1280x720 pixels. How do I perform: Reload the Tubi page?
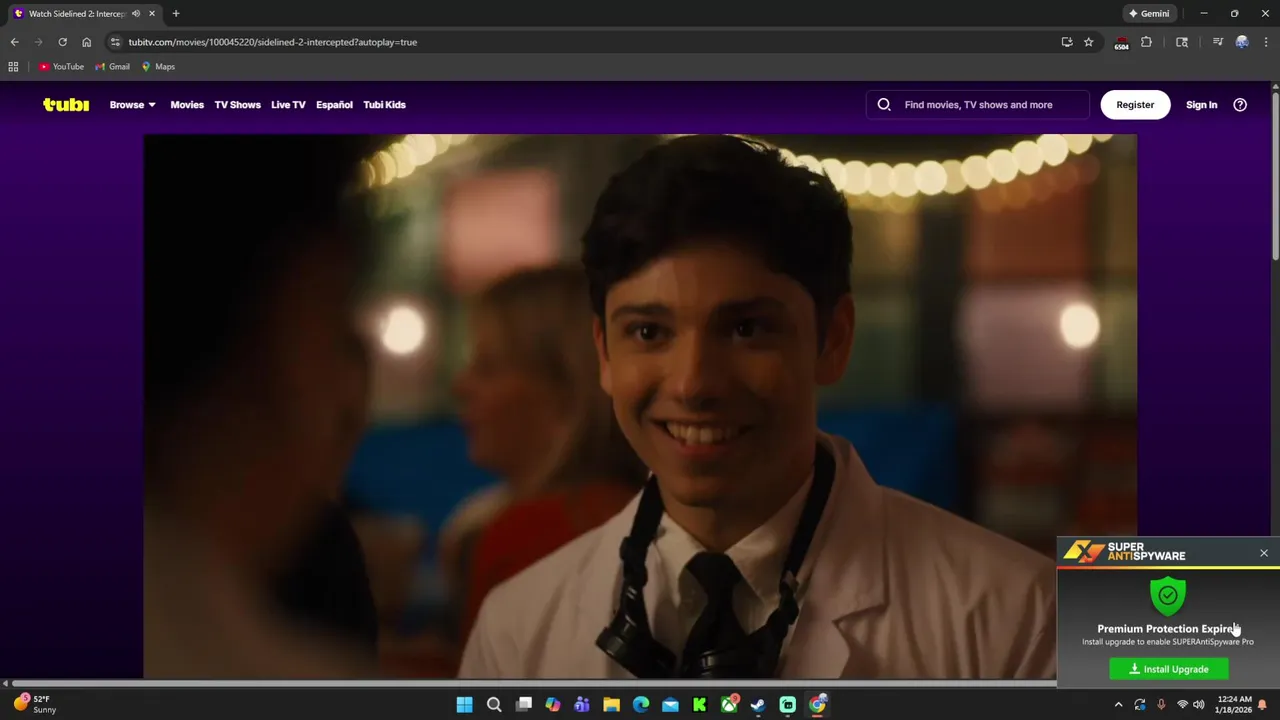click(x=62, y=42)
